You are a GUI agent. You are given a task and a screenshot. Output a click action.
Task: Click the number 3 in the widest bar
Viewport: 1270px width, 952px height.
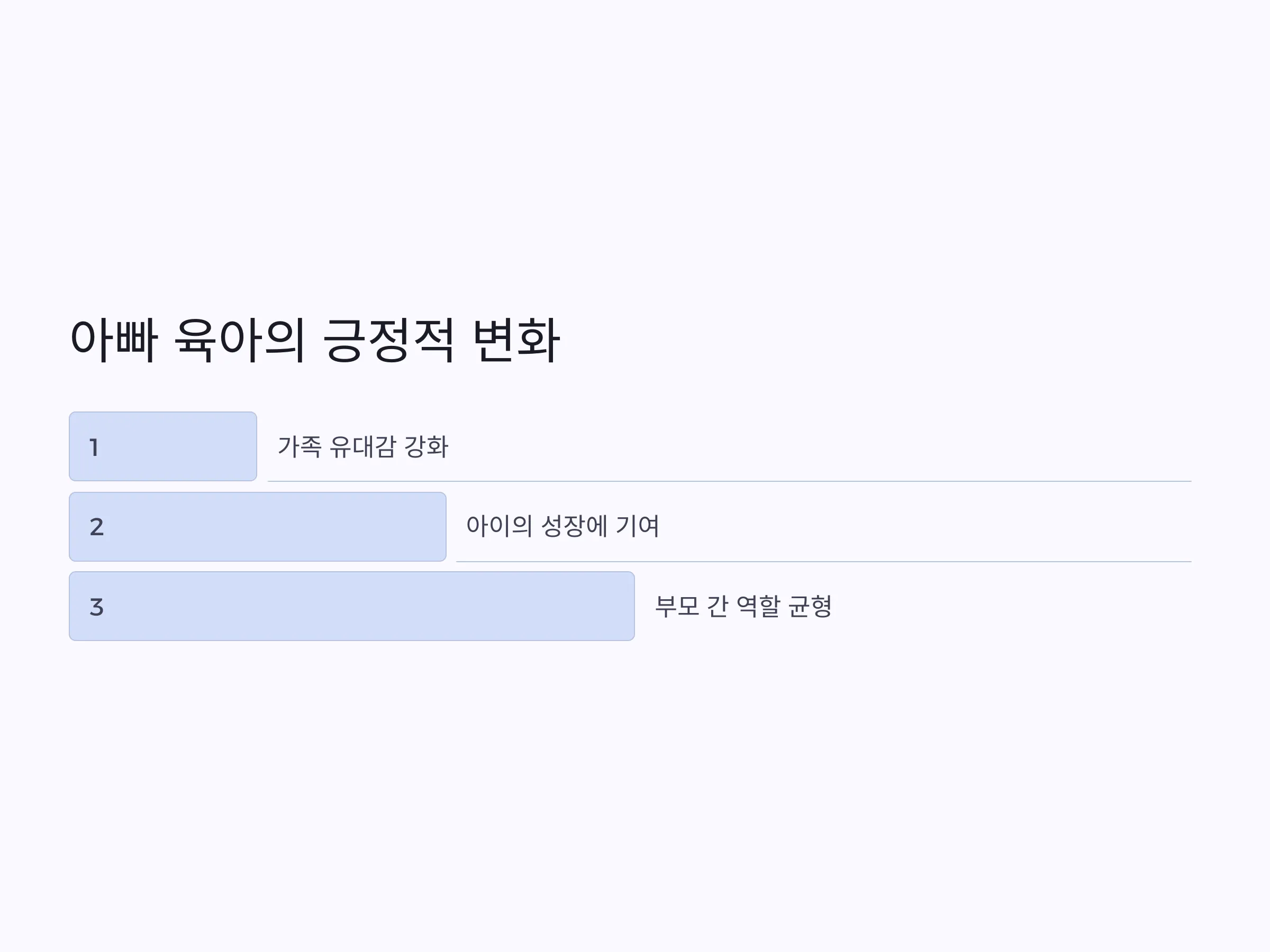96,607
